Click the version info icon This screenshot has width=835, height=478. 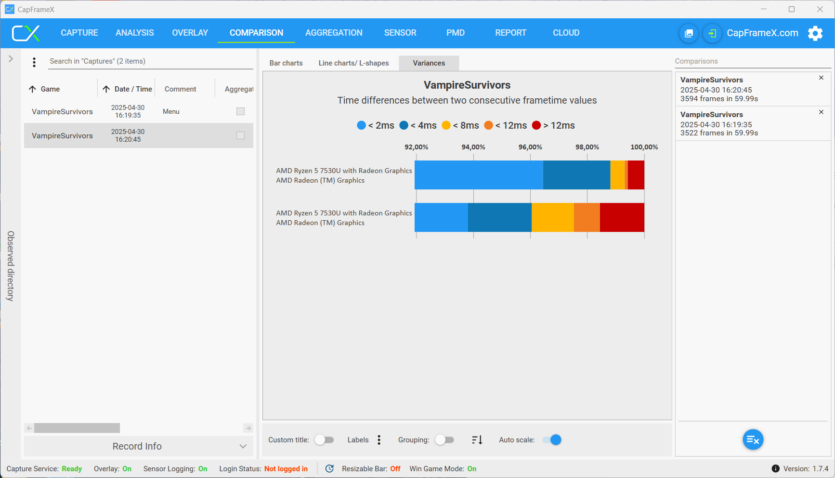(x=775, y=468)
